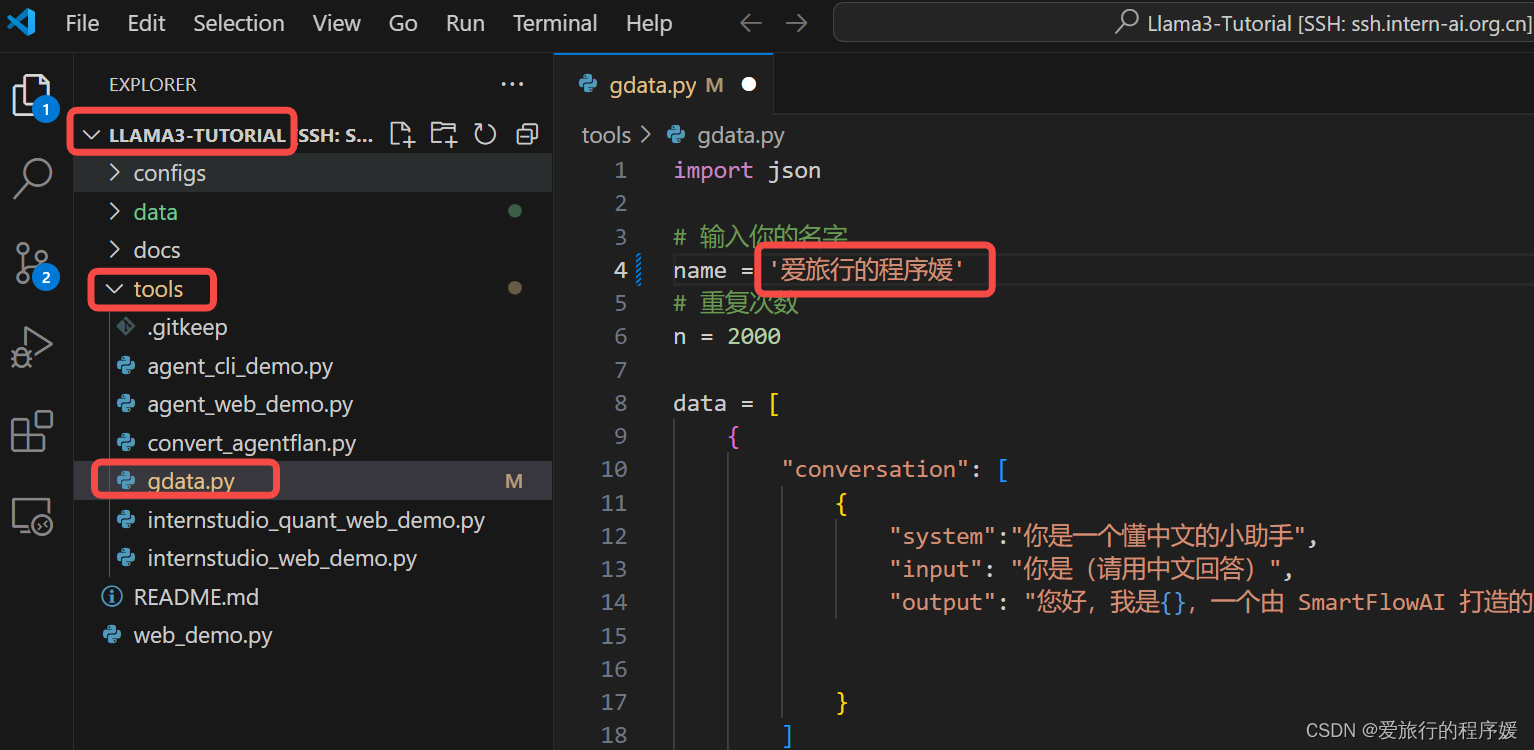
Task: Open the Search view icon
Action: pyautogui.click(x=32, y=178)
